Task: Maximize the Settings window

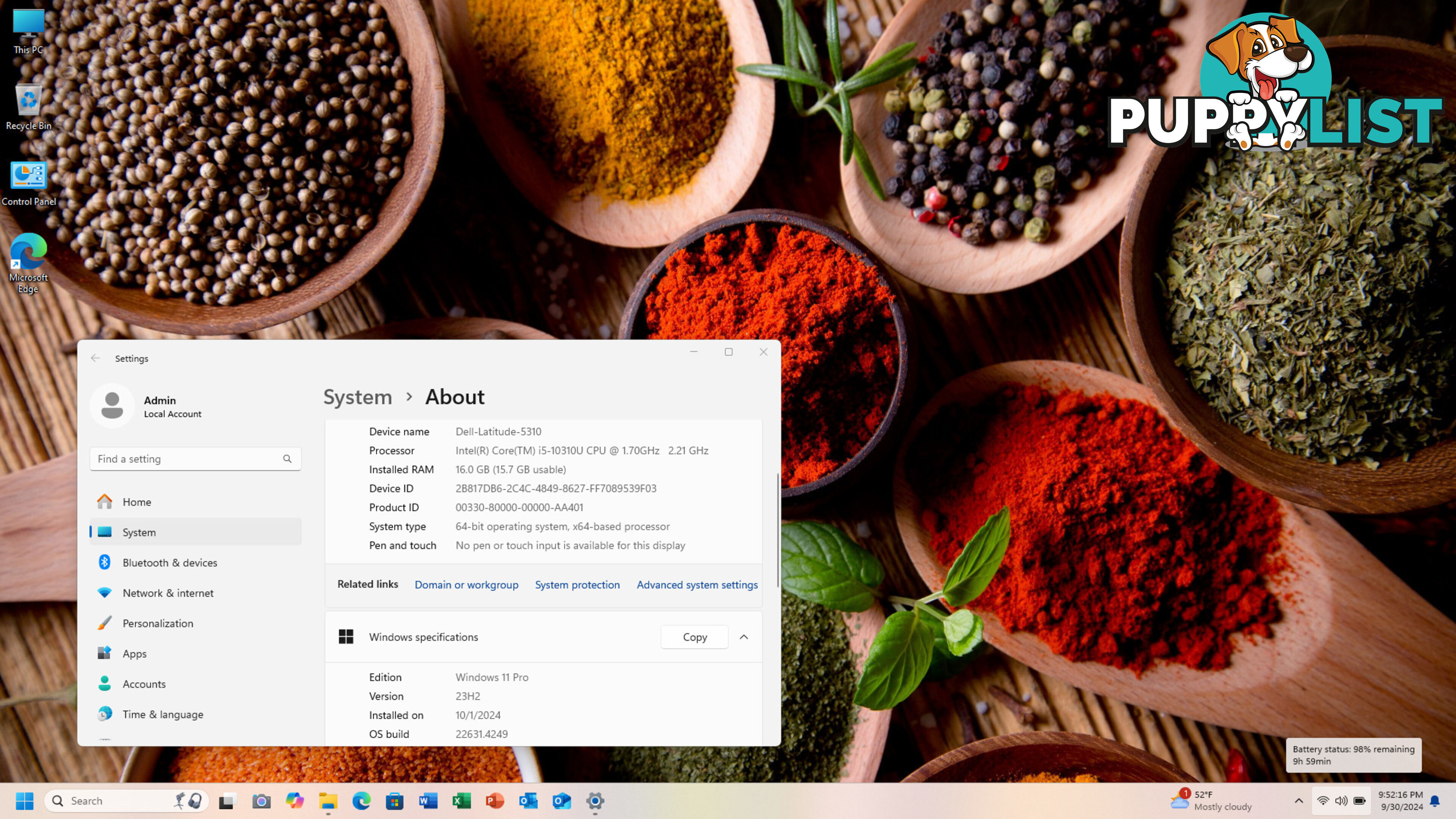Action: pos(728,351)
